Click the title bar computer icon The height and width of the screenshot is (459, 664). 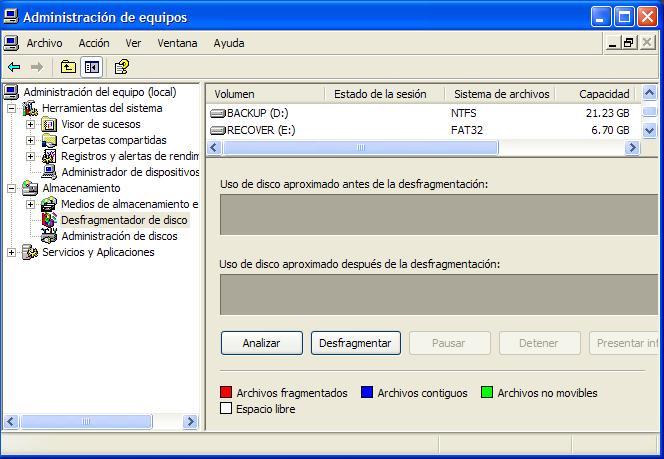[x=11, y=17]
